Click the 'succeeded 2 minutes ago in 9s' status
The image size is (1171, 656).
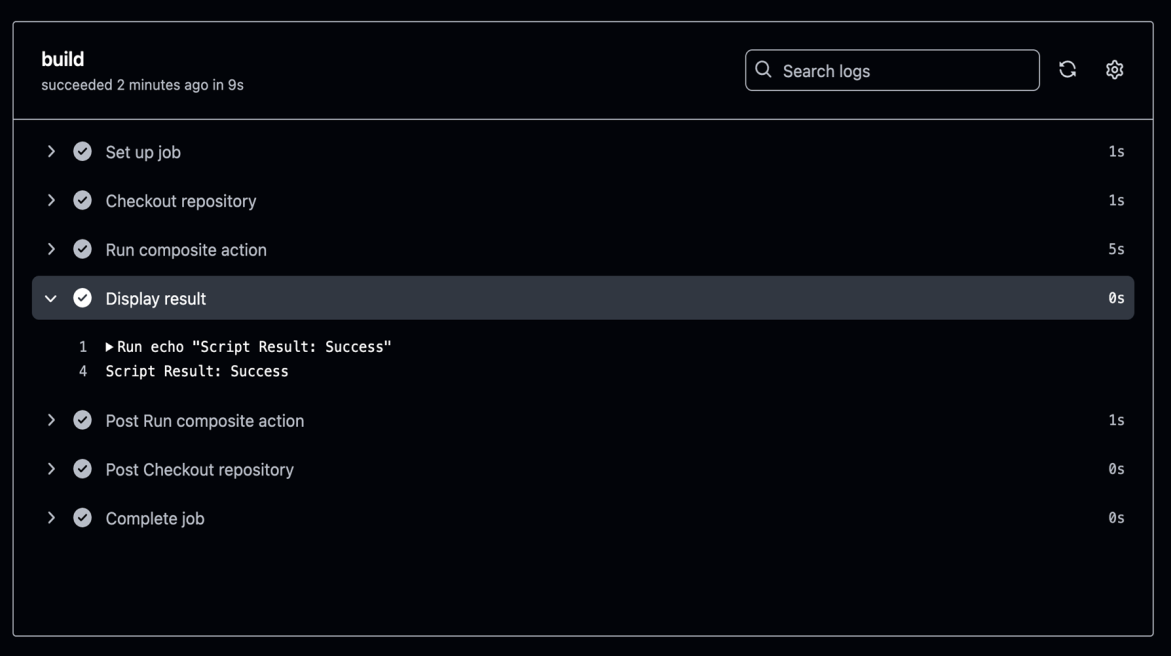tap(142, 85)
